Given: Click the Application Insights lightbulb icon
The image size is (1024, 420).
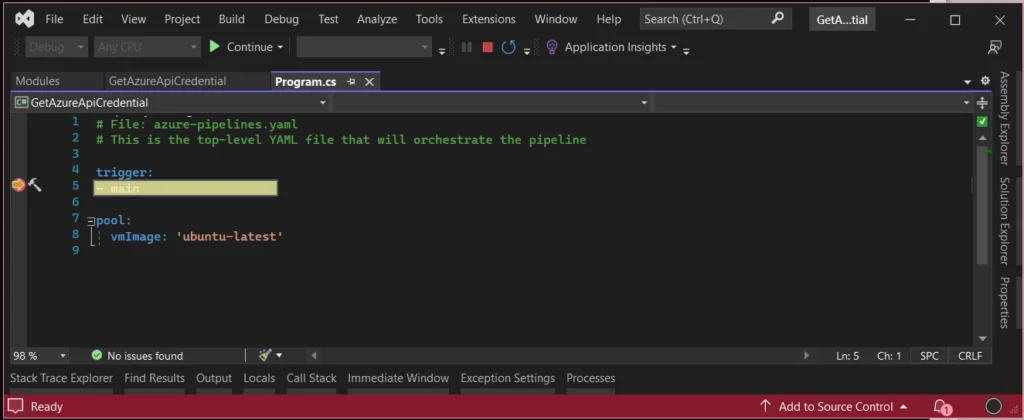Looking at the screenshot, I should (x=552, y=47).
